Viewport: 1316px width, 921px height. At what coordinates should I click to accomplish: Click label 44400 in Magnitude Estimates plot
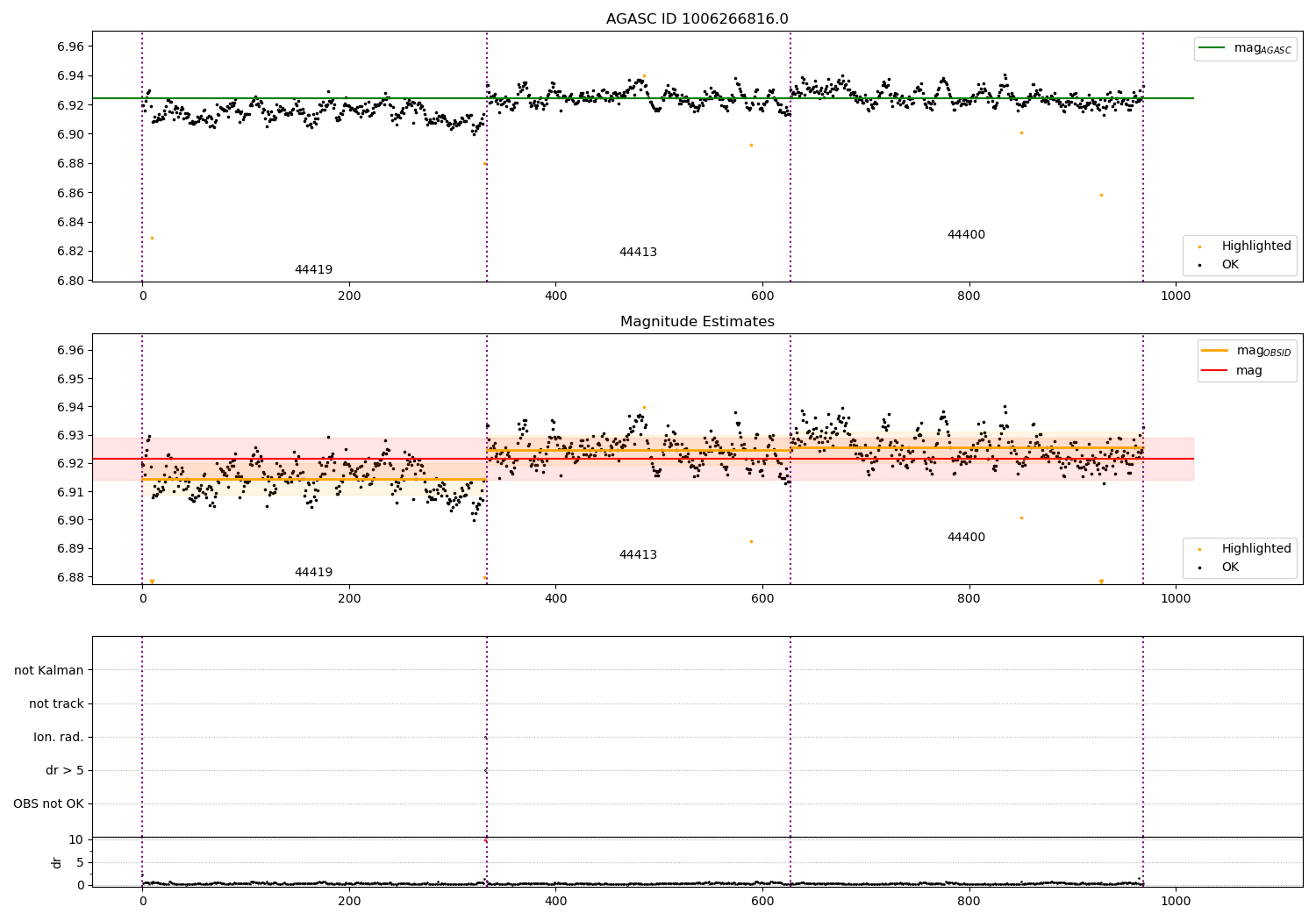966,538
